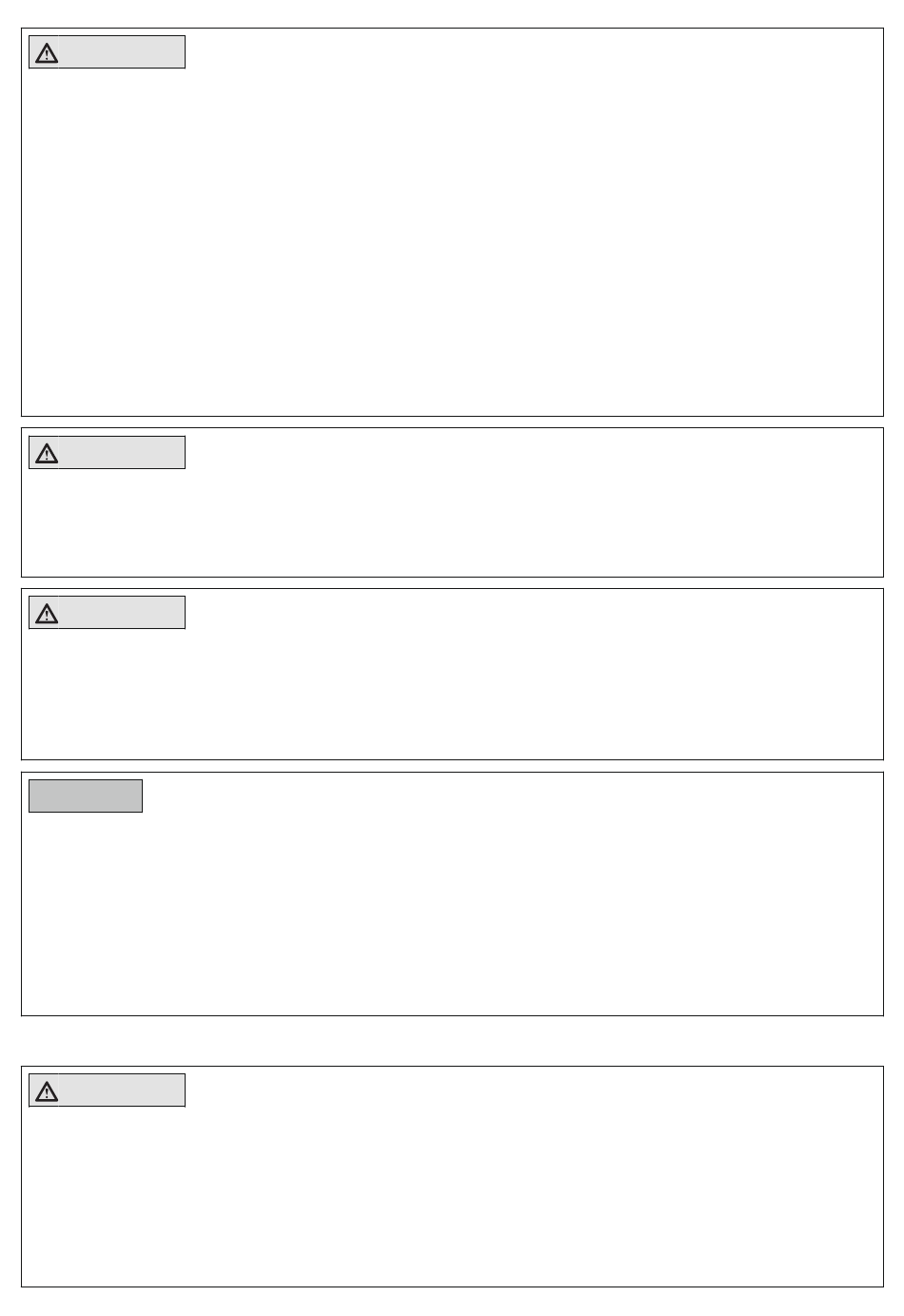The image size is (904, 1316).
Task: Click the warning triangle icon in the bottom box
Action: pos(46,1091)
